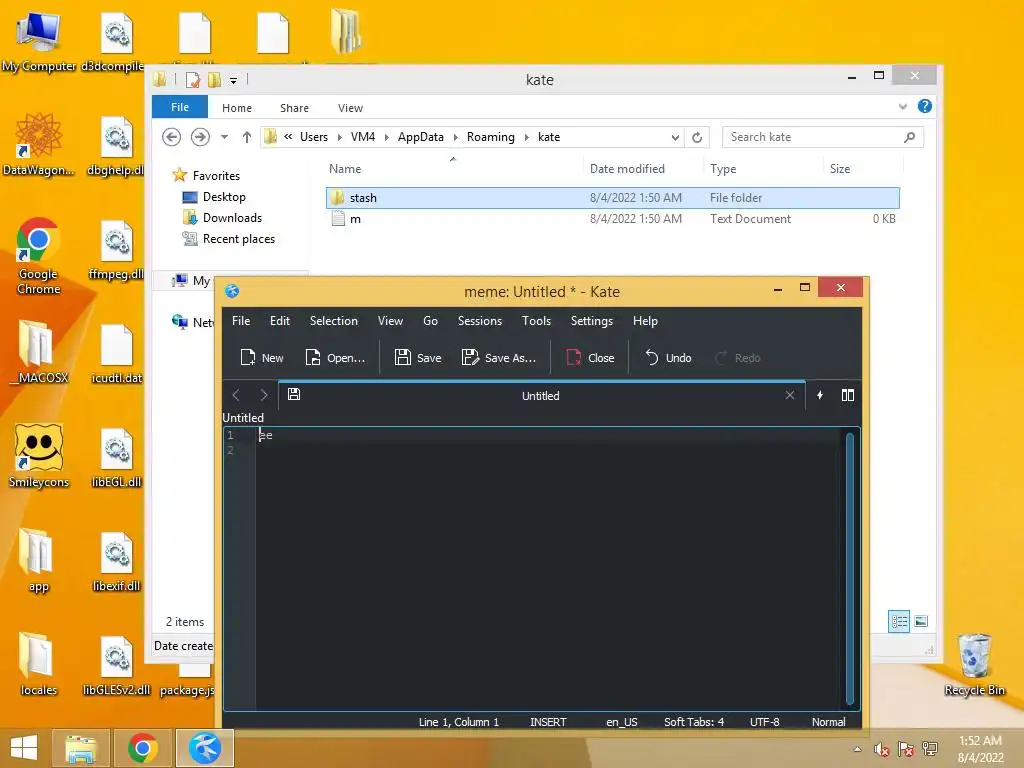
Task: Click the quick open icon beside tab bar
Action: coord(820,395)
